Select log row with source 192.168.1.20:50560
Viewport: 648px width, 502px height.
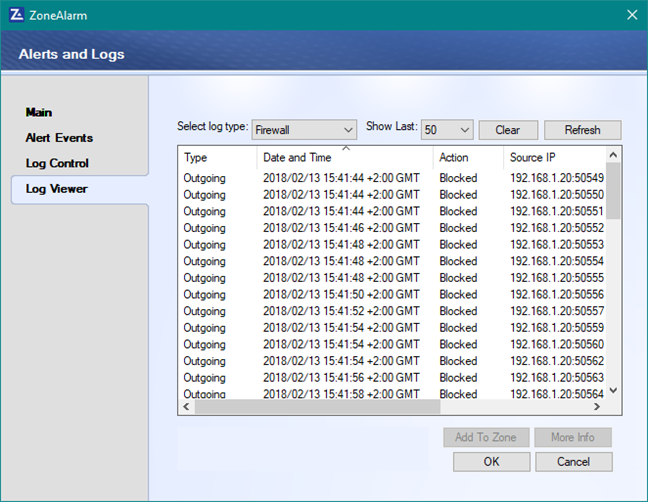(x=393, y=344)
